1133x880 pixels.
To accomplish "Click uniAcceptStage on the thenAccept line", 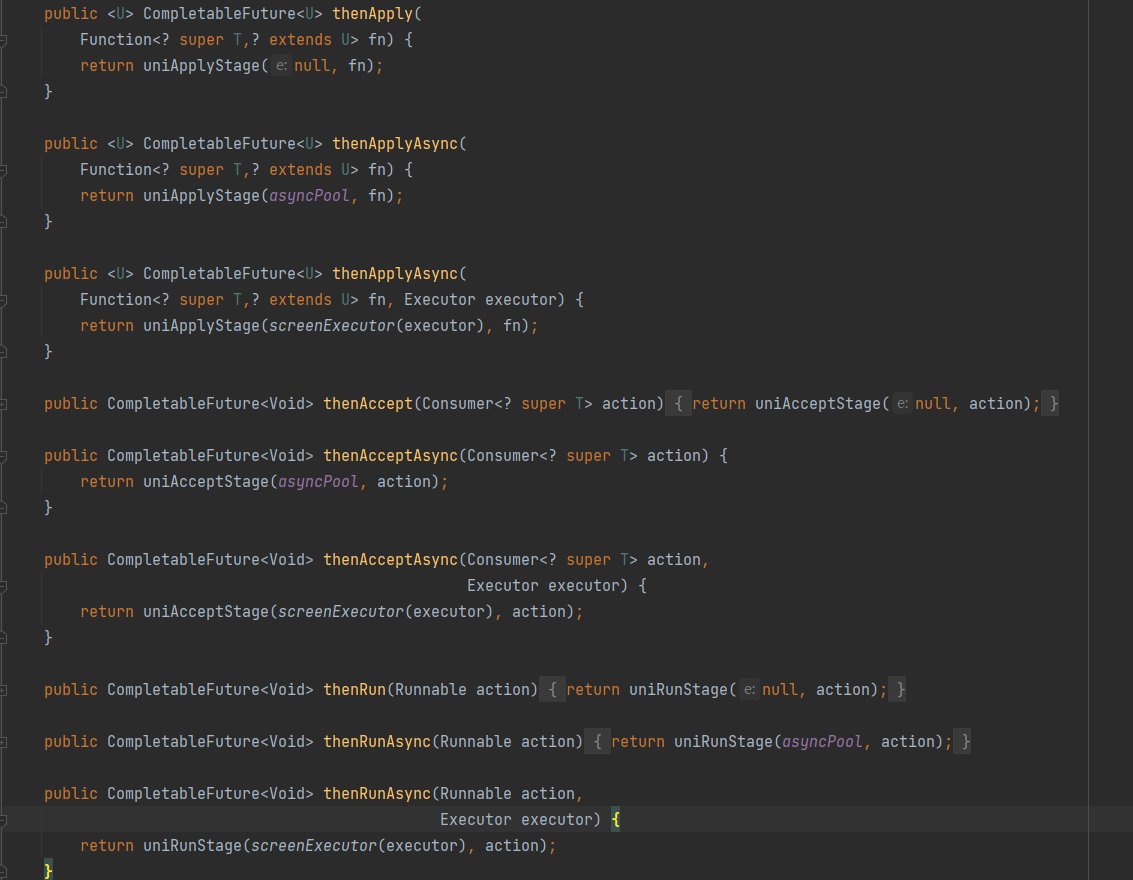I will (x=818, y=404).
